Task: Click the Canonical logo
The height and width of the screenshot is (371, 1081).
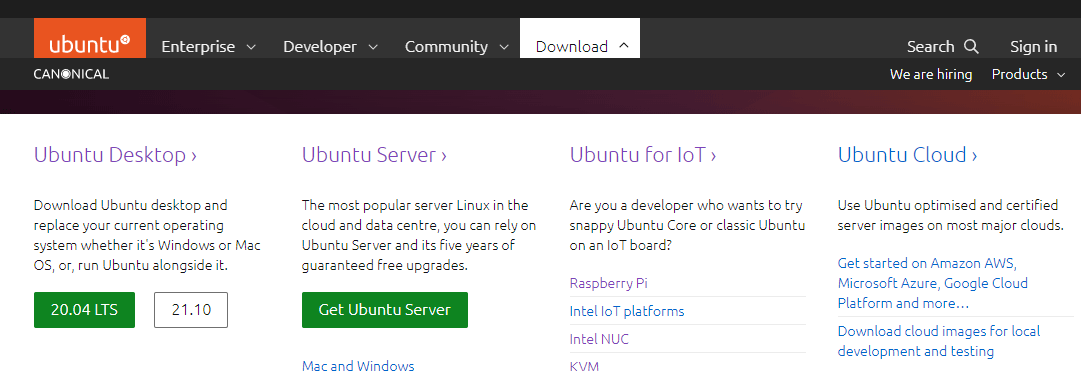Action: click(x=71, y=74)
